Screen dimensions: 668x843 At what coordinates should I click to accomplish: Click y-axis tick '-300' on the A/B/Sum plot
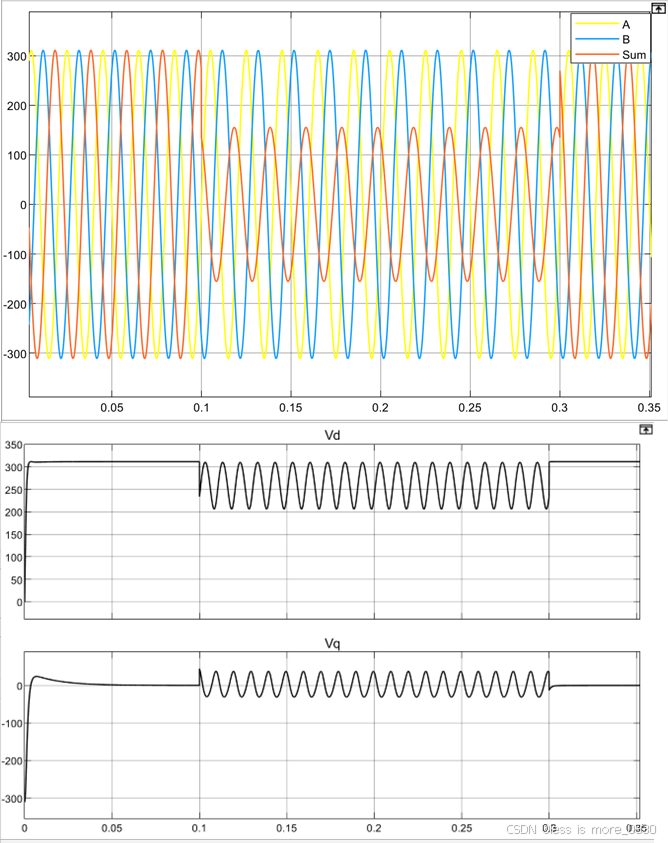tap(15, 354)
